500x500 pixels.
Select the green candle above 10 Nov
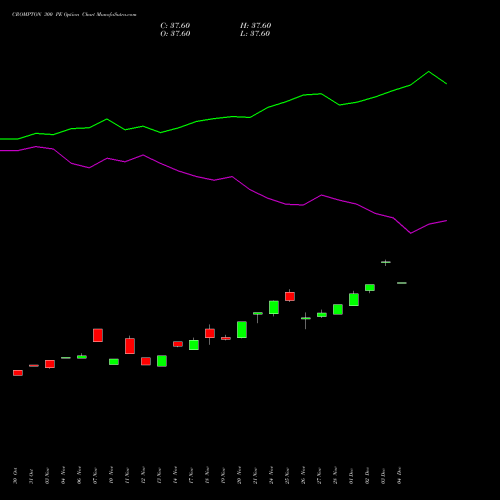click(114, 362)
